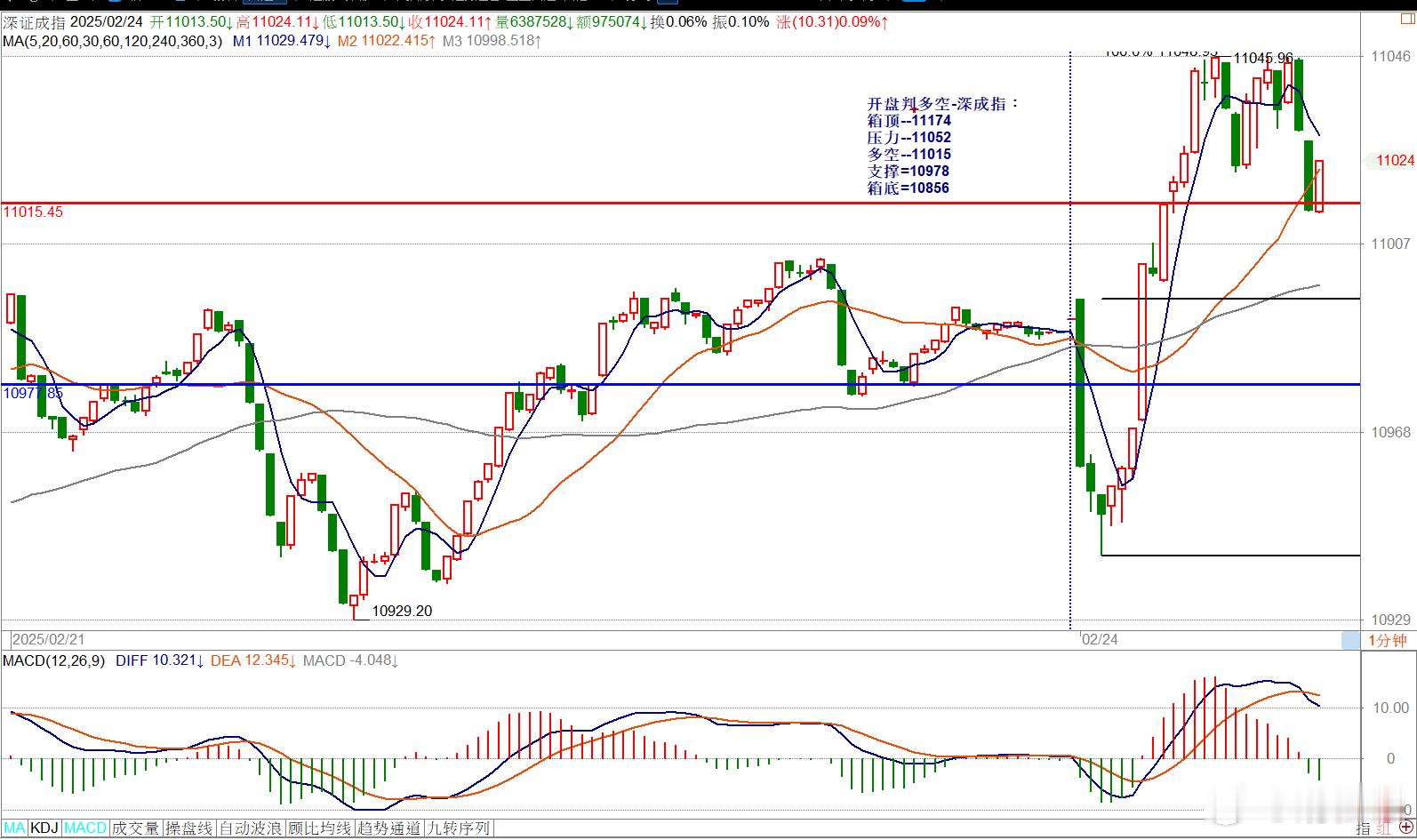Select the 趋势通道 indicator tab
This screenshot has height=840, width=1417.
click(x=389, y=828)
